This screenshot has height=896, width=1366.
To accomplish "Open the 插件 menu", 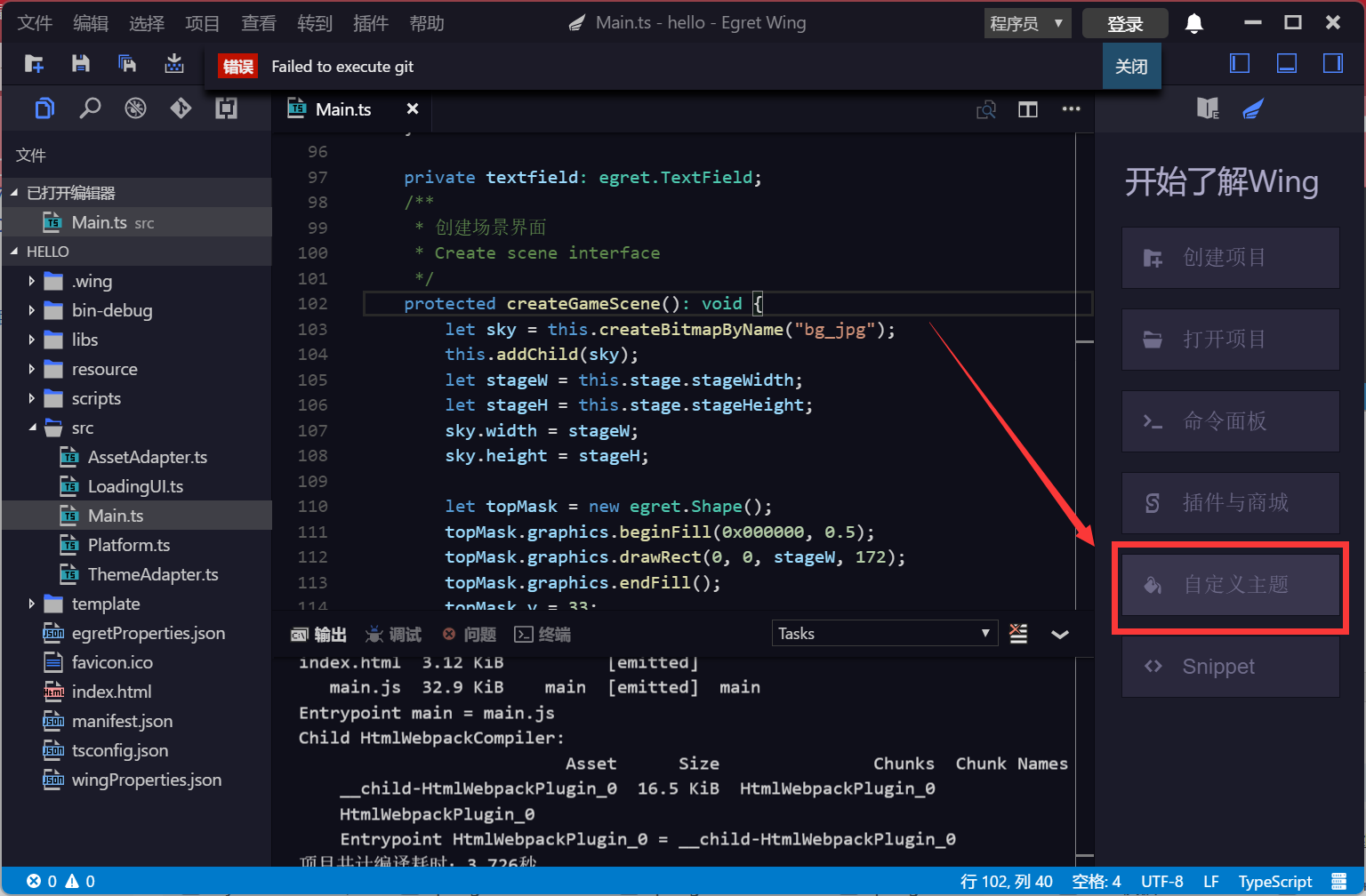I will pos(371,23).
